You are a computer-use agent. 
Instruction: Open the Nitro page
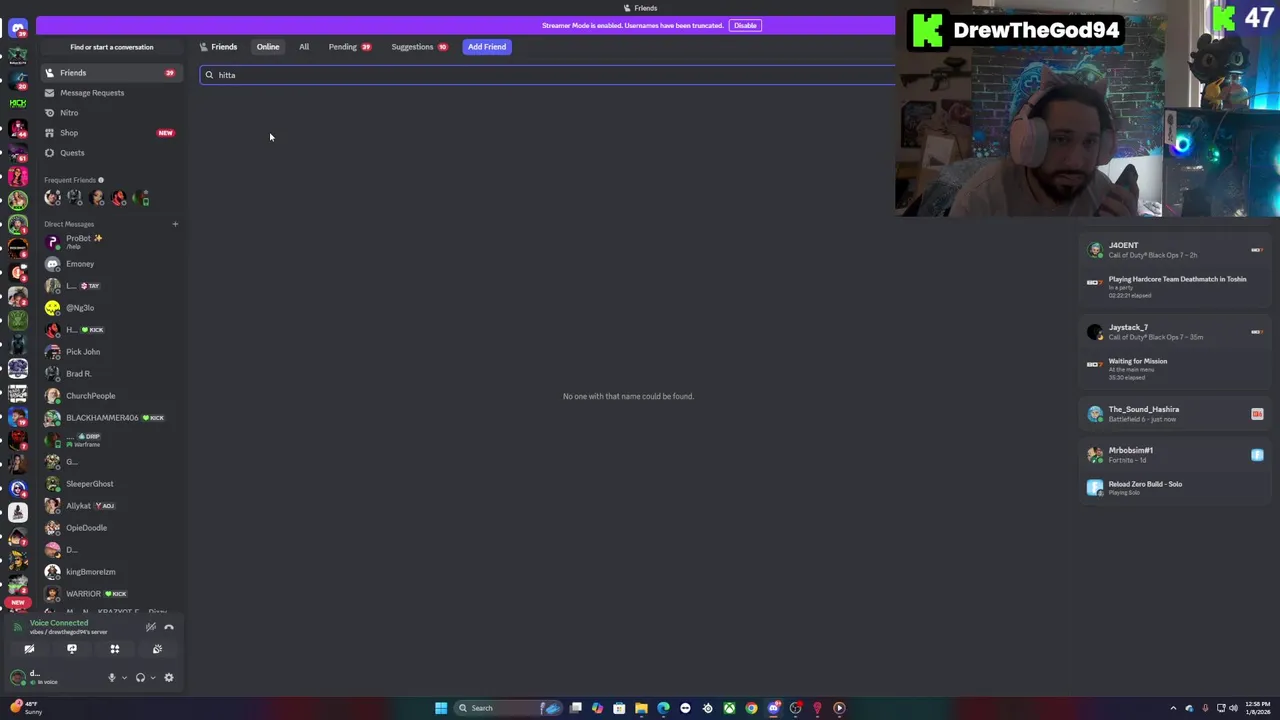click(x=111, y=113)
